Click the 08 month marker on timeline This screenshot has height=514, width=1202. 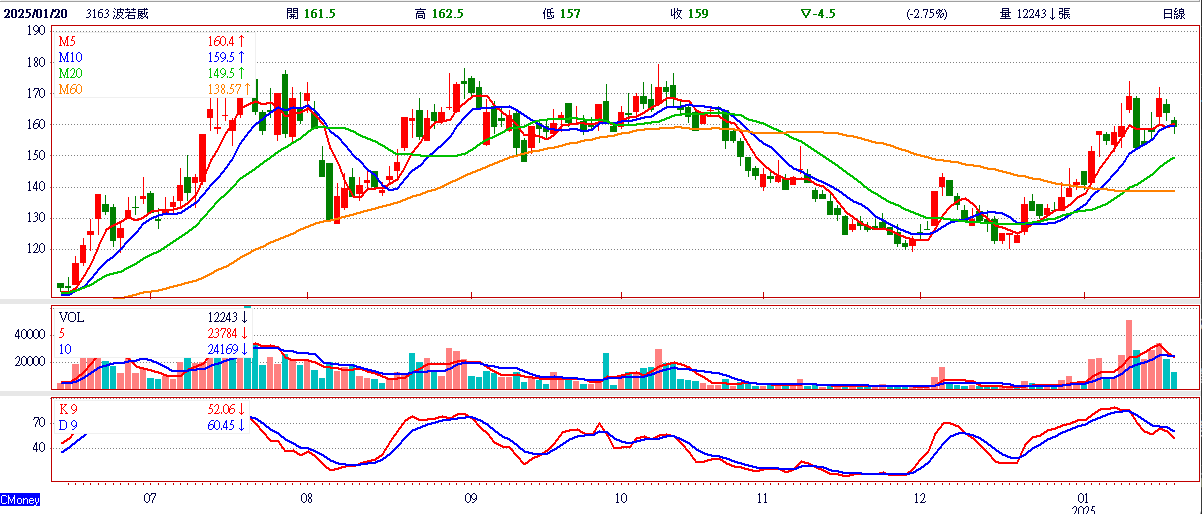pyautogui.click(x=307, y=497)
